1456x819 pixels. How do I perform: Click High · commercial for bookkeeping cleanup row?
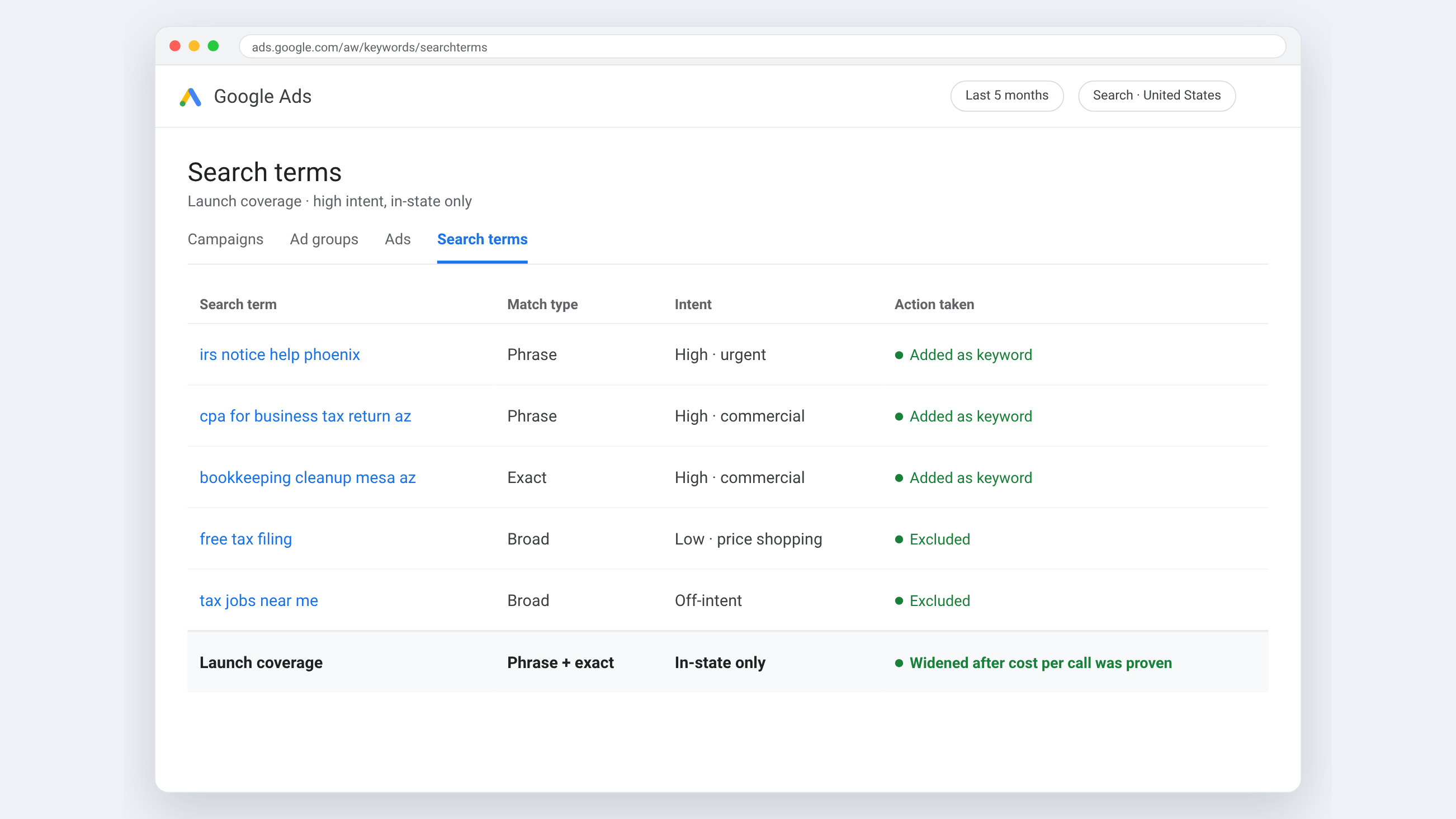tap(739, 477)
